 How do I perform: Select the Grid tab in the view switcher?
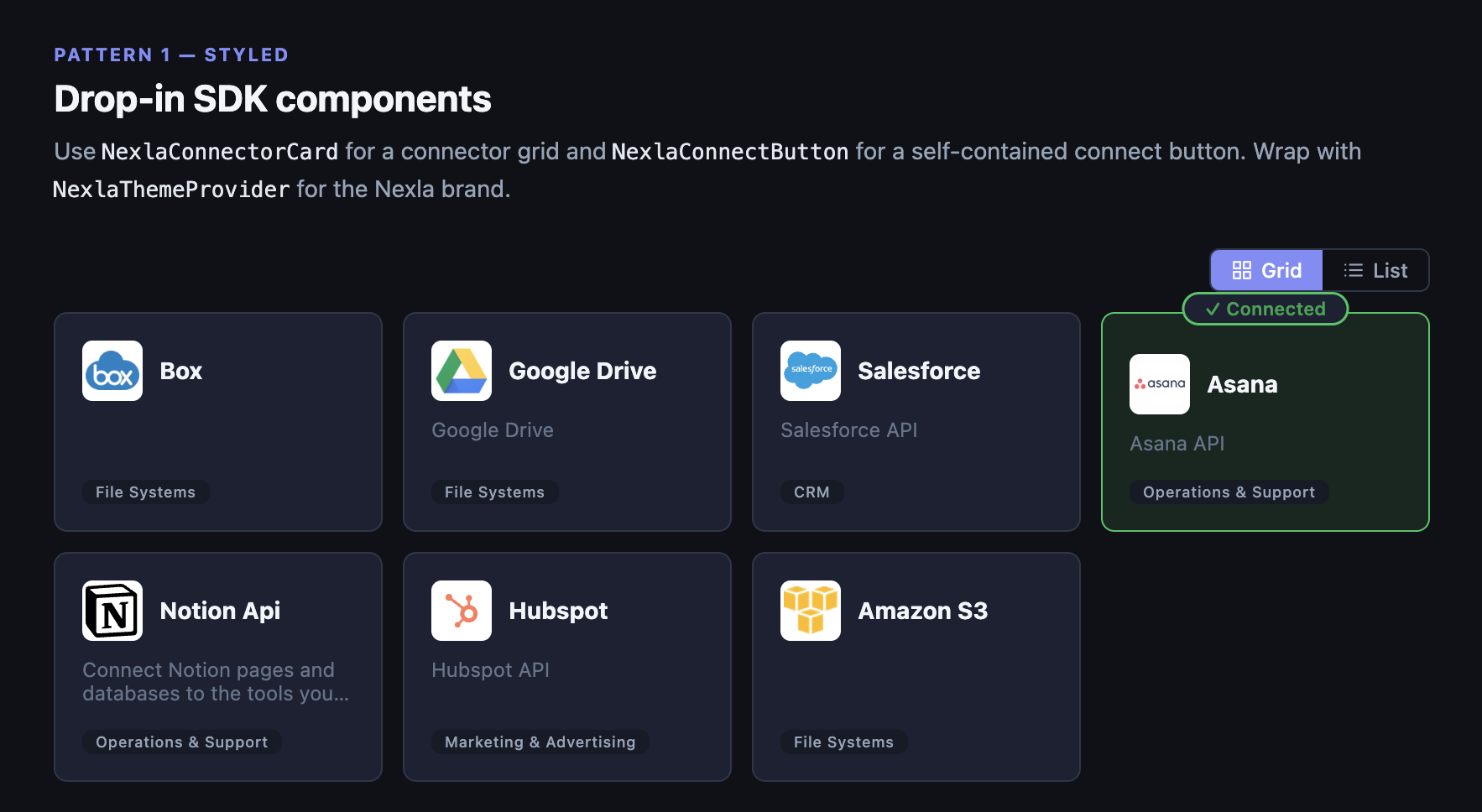coord(1265,270)
